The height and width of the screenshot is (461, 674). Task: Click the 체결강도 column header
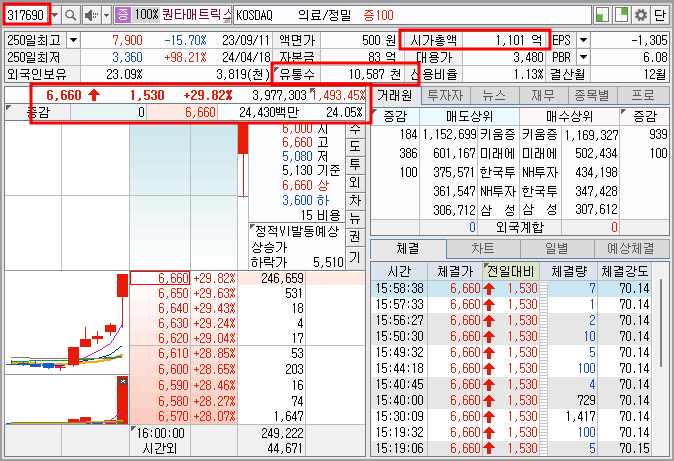tap(624, 271)
